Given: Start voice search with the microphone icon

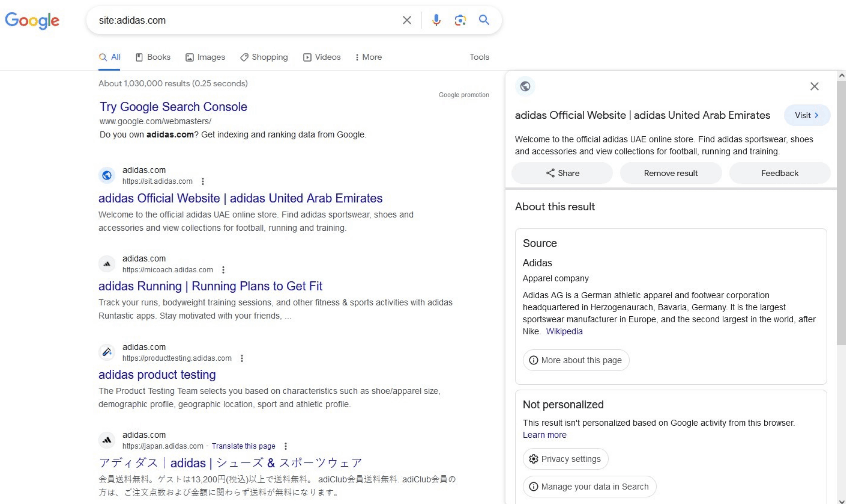Looking at the screenshot, I should click(x=436, y=20).
